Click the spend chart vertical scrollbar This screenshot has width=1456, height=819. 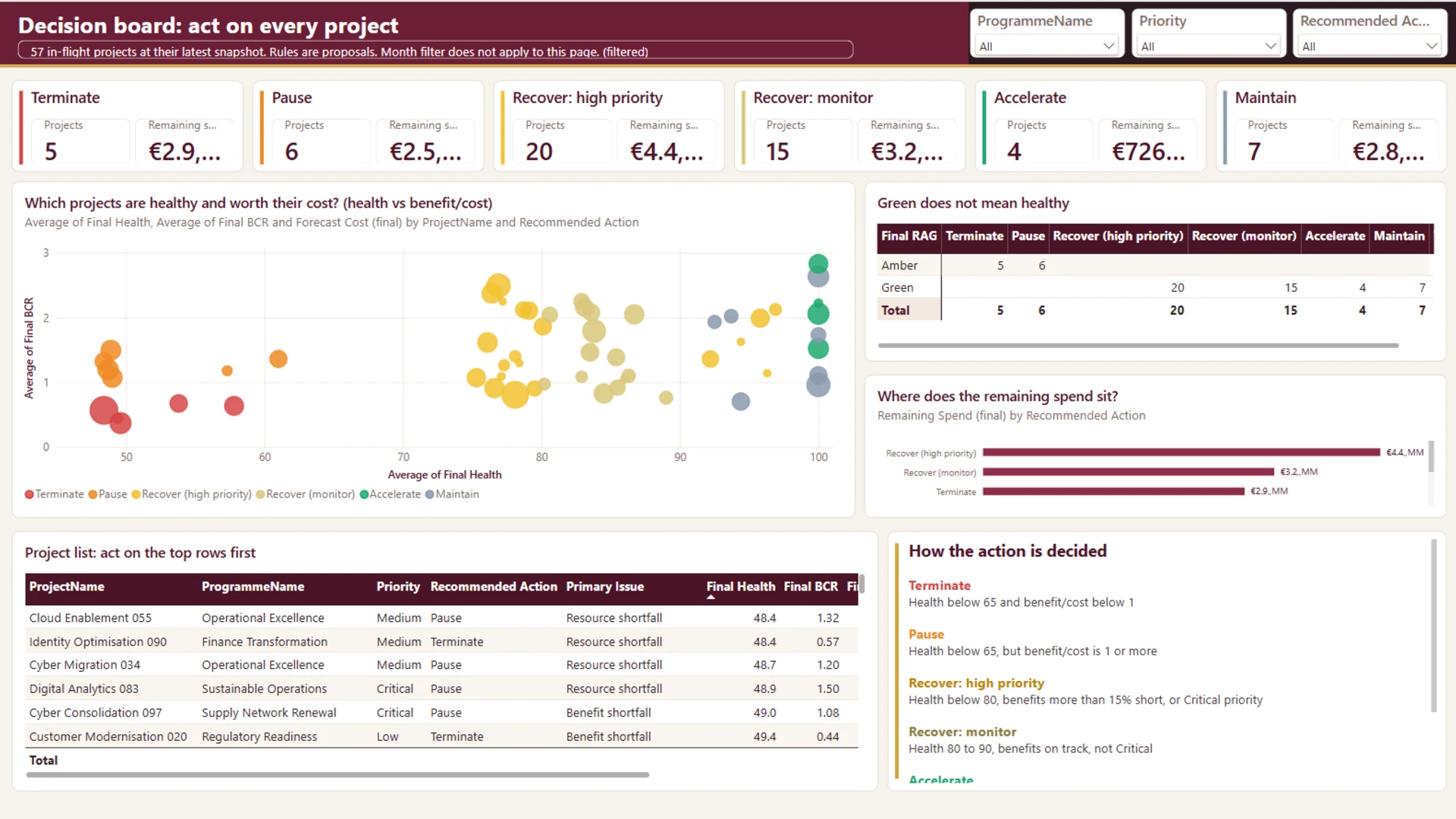click(1431, 457)
